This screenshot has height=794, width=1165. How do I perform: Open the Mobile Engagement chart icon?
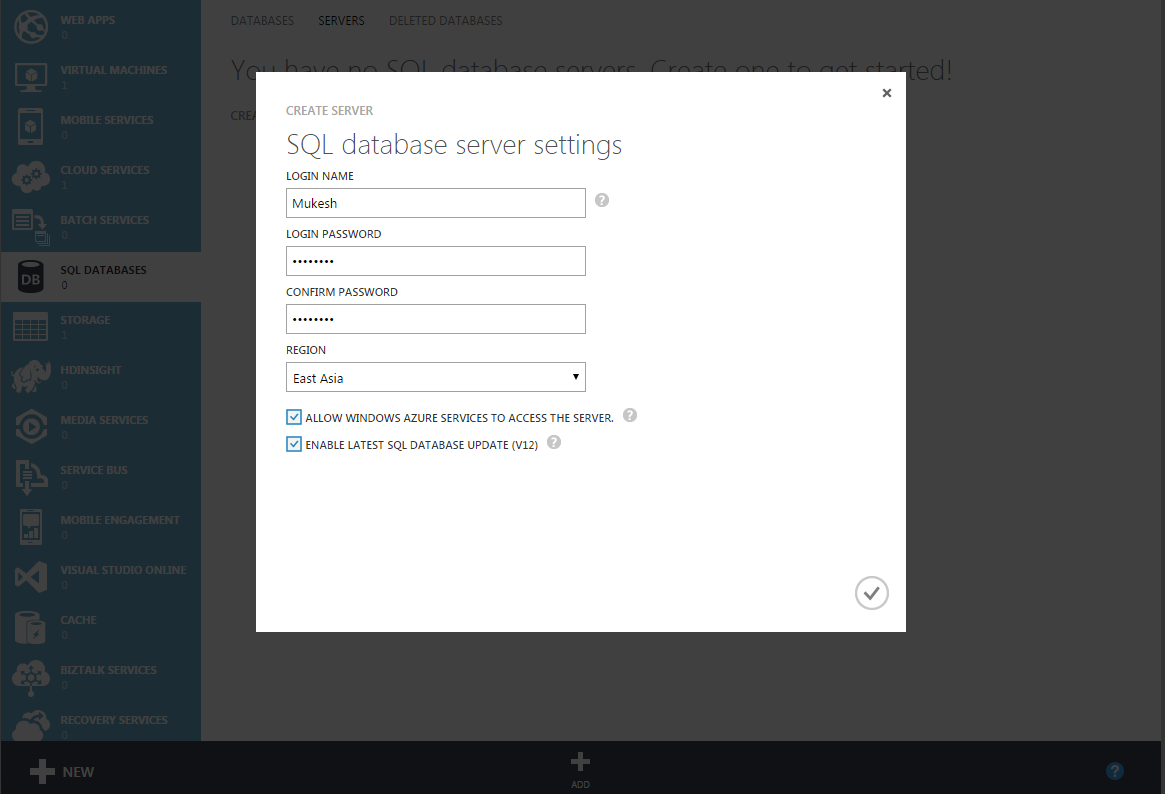(x=30, y=527)
